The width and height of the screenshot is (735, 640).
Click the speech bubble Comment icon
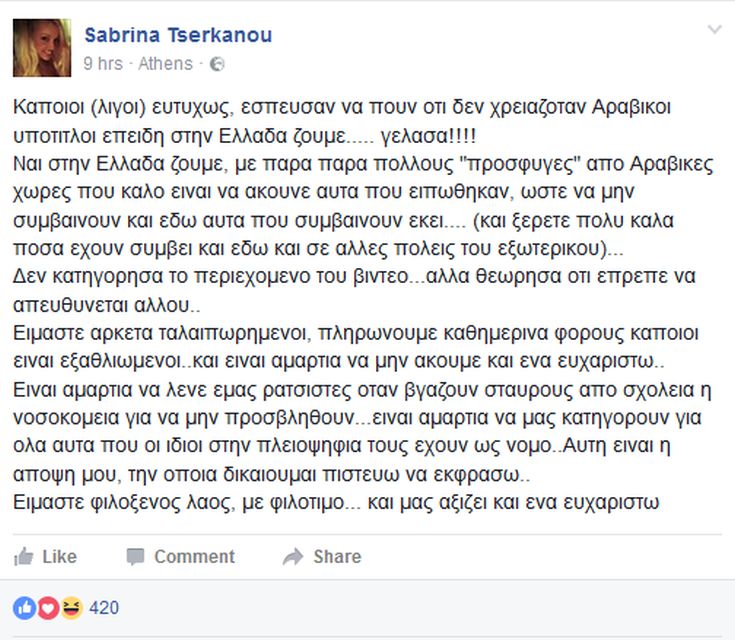coord(135,557)
